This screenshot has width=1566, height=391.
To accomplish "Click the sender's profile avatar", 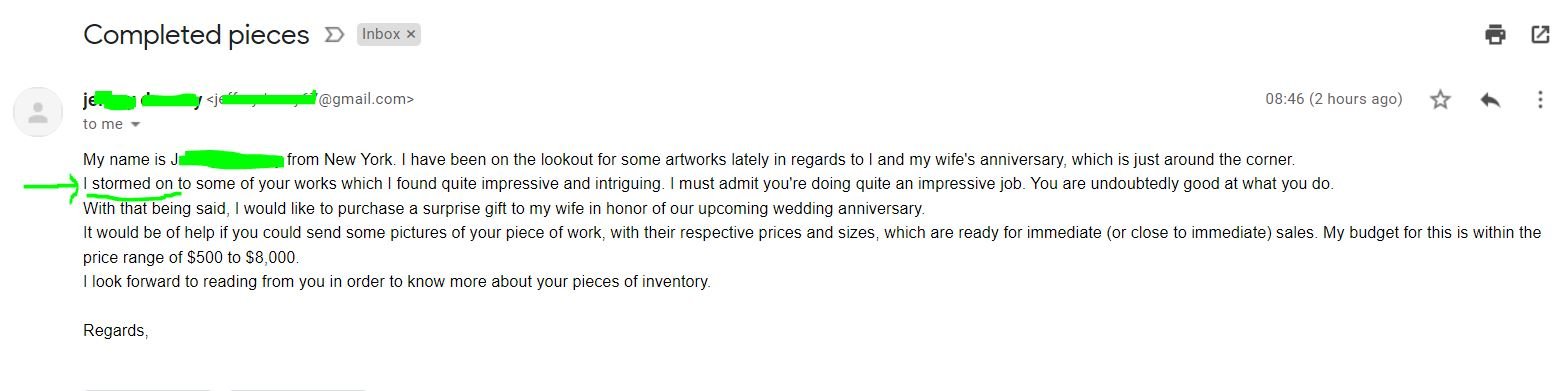I will pos(38,112).
